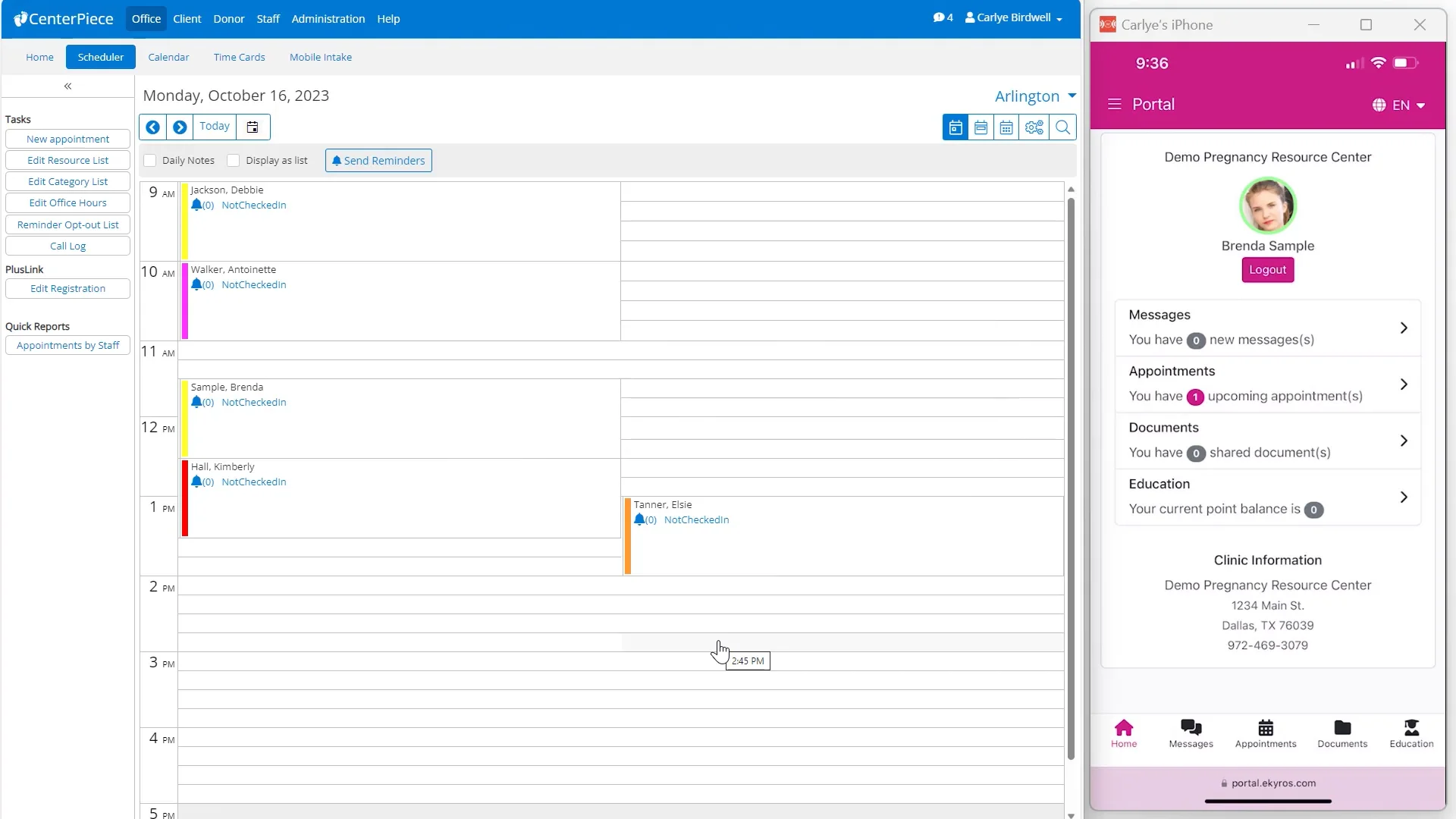Click NotCheckedIn link for Walker, Antoinette
Image resolution: width=1456 pixels, height=819 pixels.
point(254,284)
